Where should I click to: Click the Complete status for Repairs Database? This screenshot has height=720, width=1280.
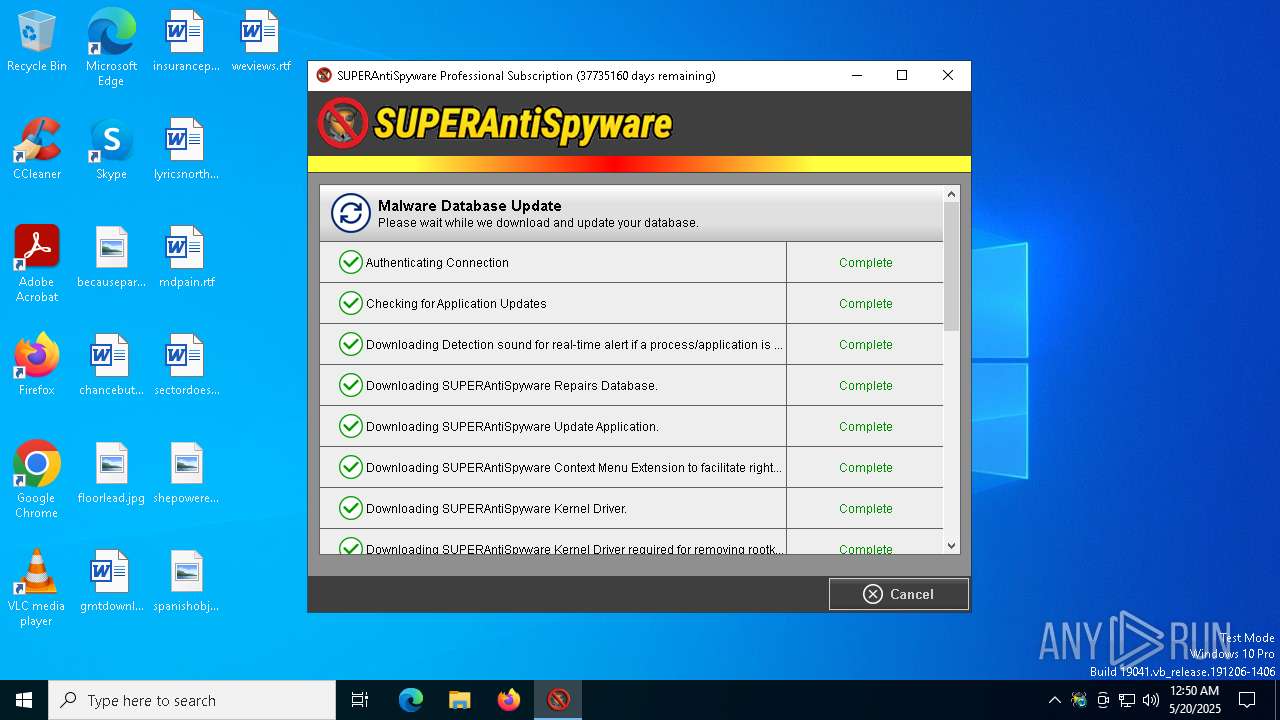866,386
